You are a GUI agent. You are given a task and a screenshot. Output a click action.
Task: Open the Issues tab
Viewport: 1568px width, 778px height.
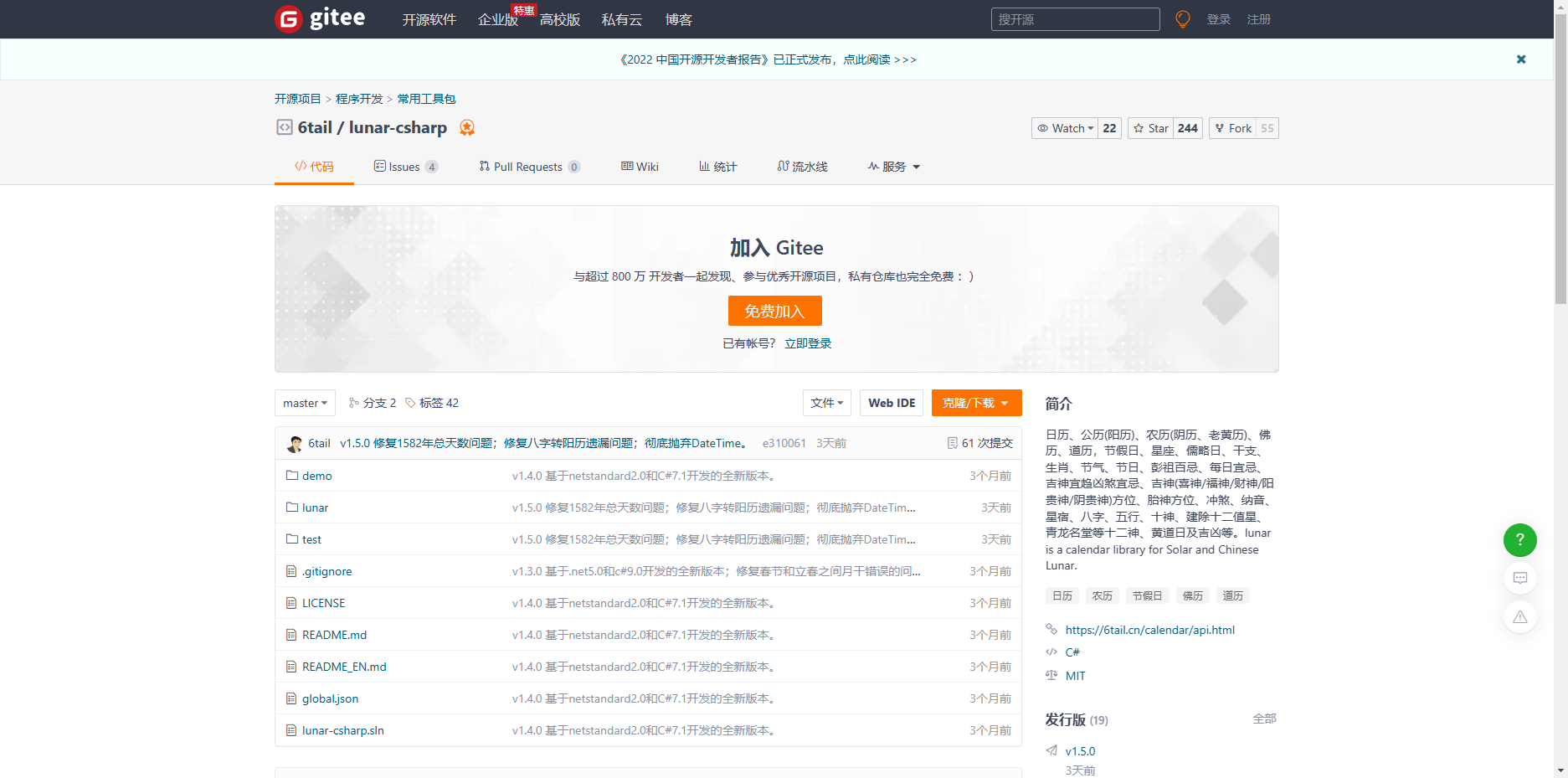point(405,167)
